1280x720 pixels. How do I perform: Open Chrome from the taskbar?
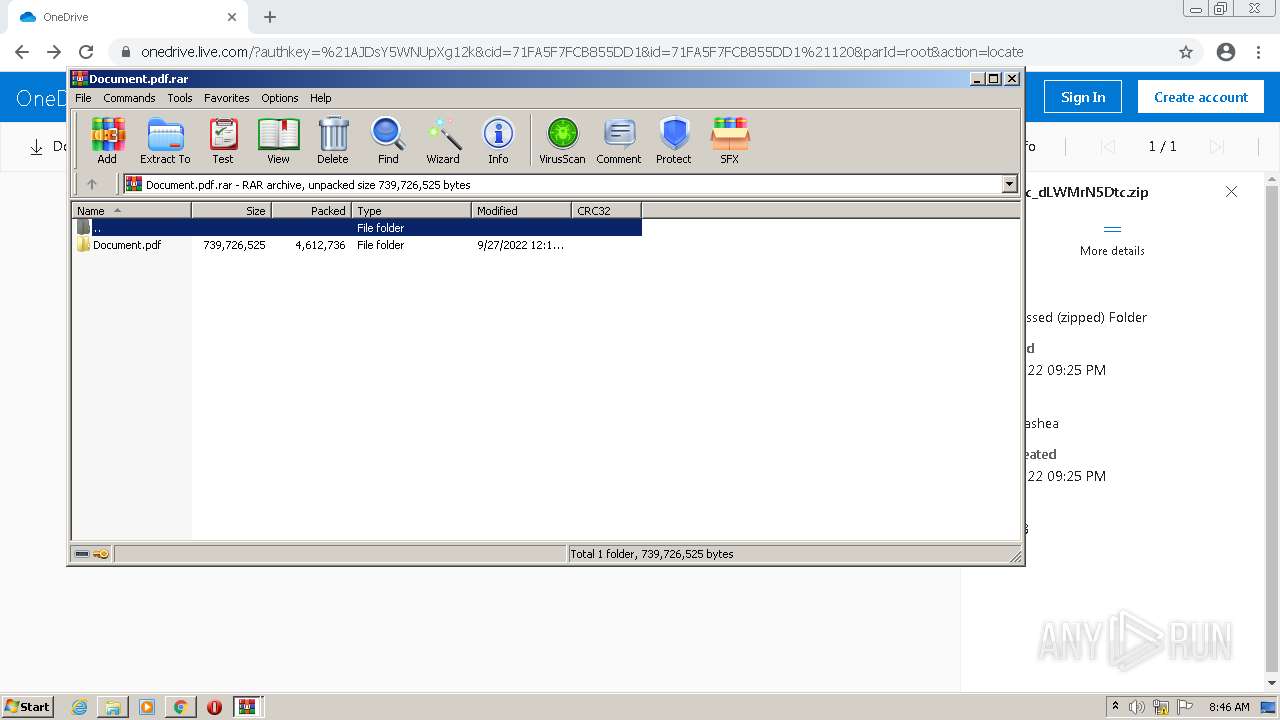point(180,707)
